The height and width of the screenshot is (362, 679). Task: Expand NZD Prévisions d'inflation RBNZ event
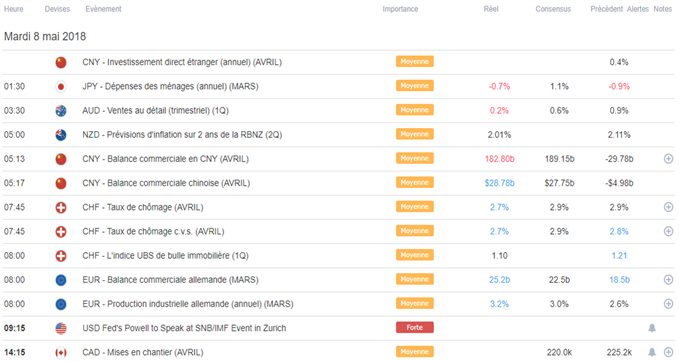(182, 135)
